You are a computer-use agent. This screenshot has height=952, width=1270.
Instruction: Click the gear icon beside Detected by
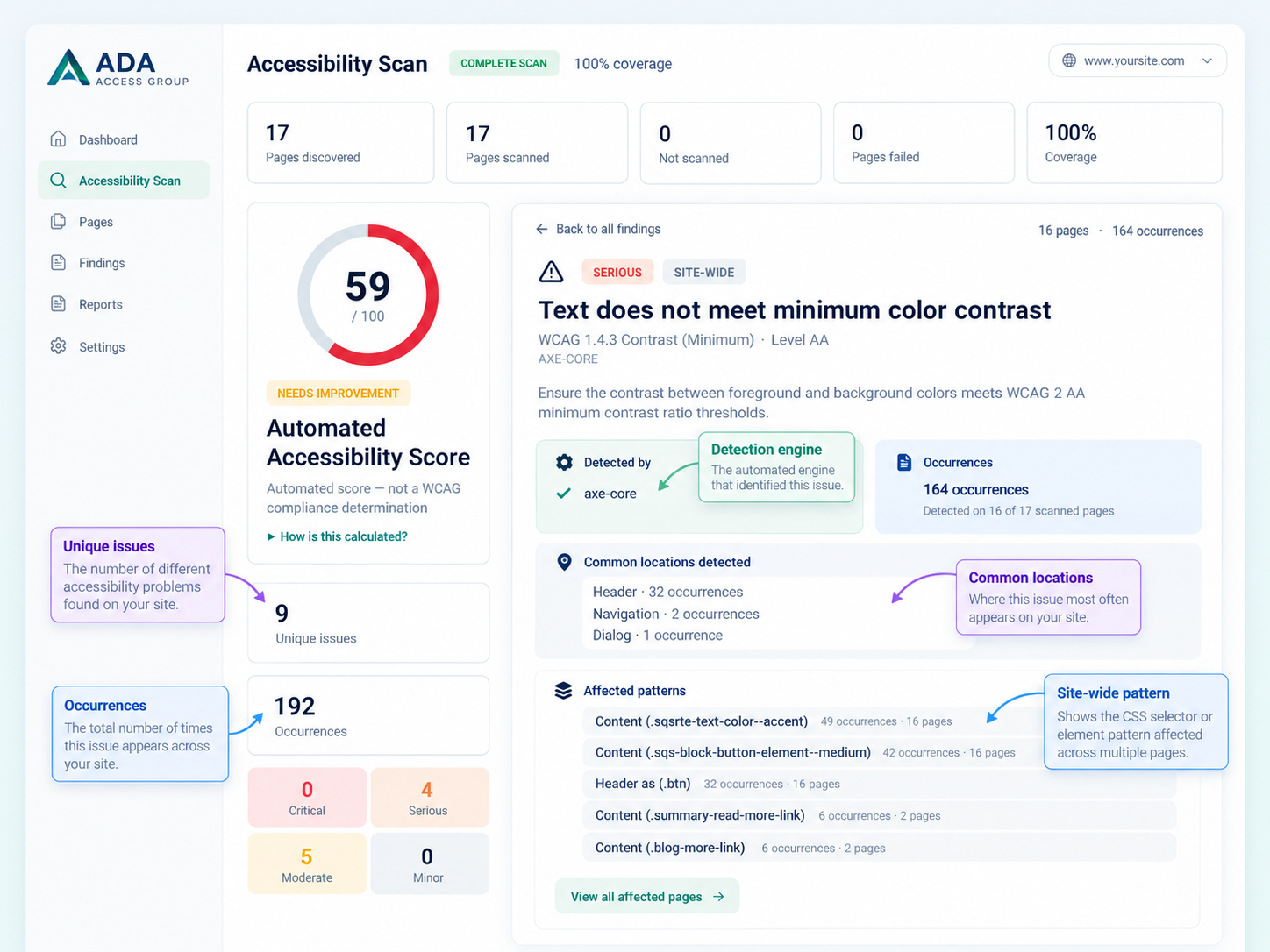coord(564,462)
